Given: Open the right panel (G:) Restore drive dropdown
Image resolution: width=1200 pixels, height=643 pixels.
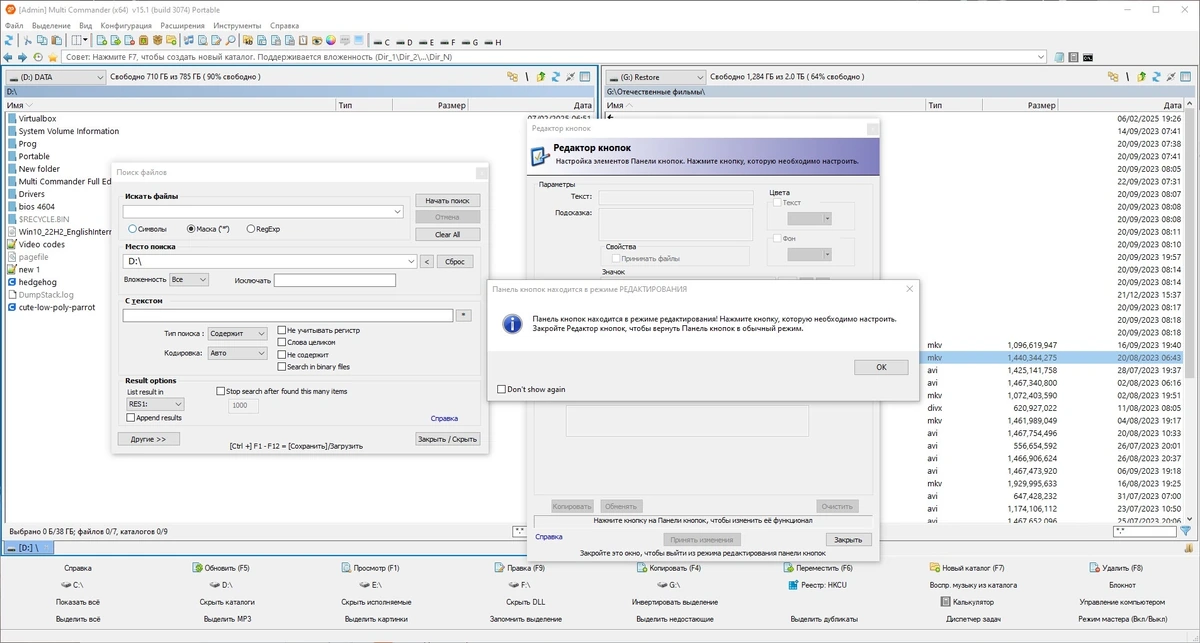Looking at the screenshot, I should (x=654, y=77).
